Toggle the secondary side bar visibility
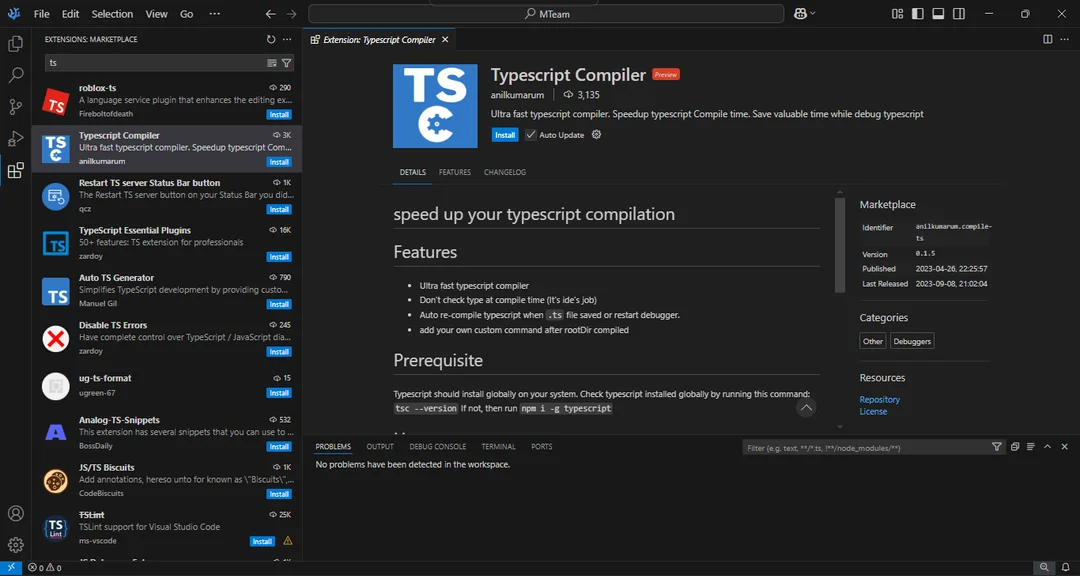The image size is (1080, 576). (959, 14)
